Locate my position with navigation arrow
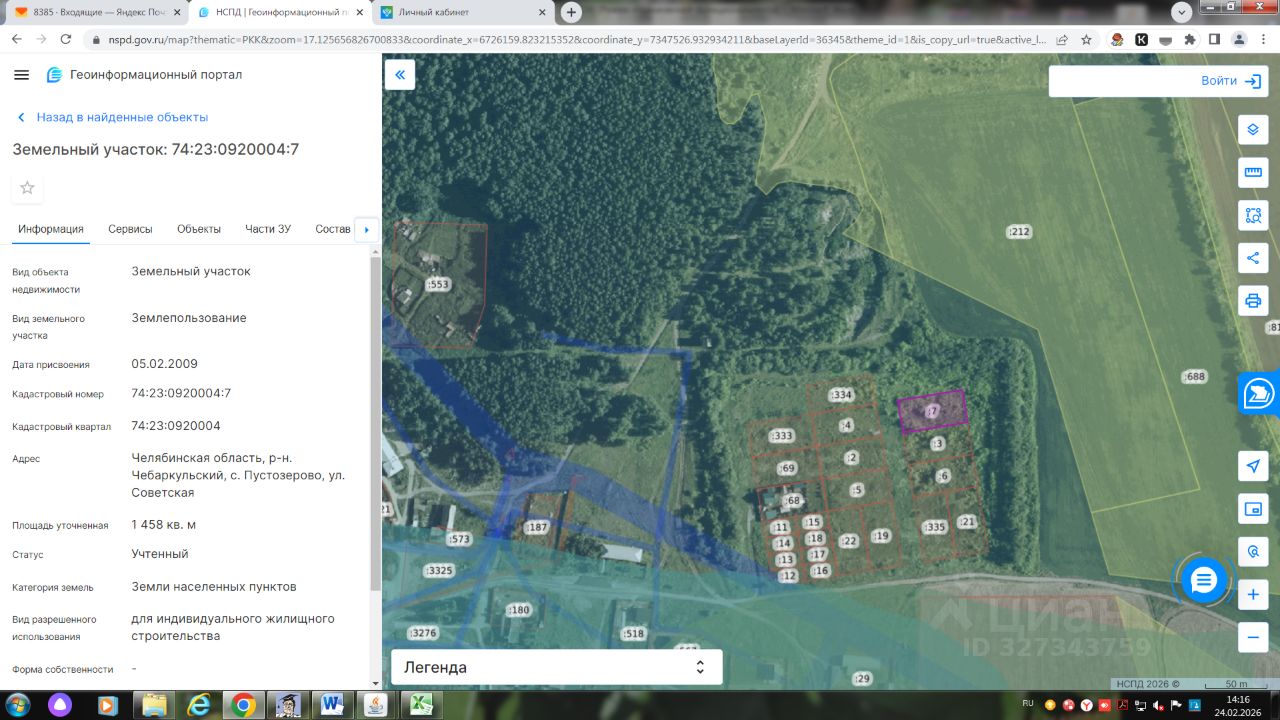1280x720 pixels. [1253, 466]
